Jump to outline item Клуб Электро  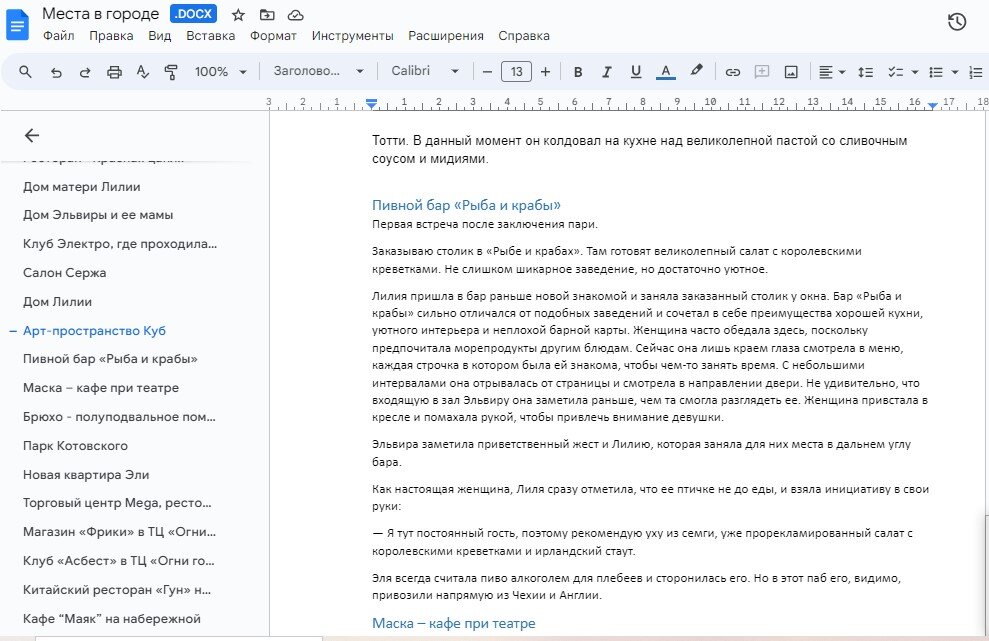tap(120, 244)
